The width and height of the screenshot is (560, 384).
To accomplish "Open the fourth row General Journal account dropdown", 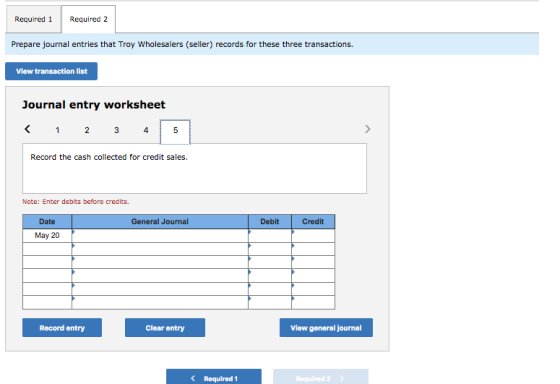I will 160,275.
